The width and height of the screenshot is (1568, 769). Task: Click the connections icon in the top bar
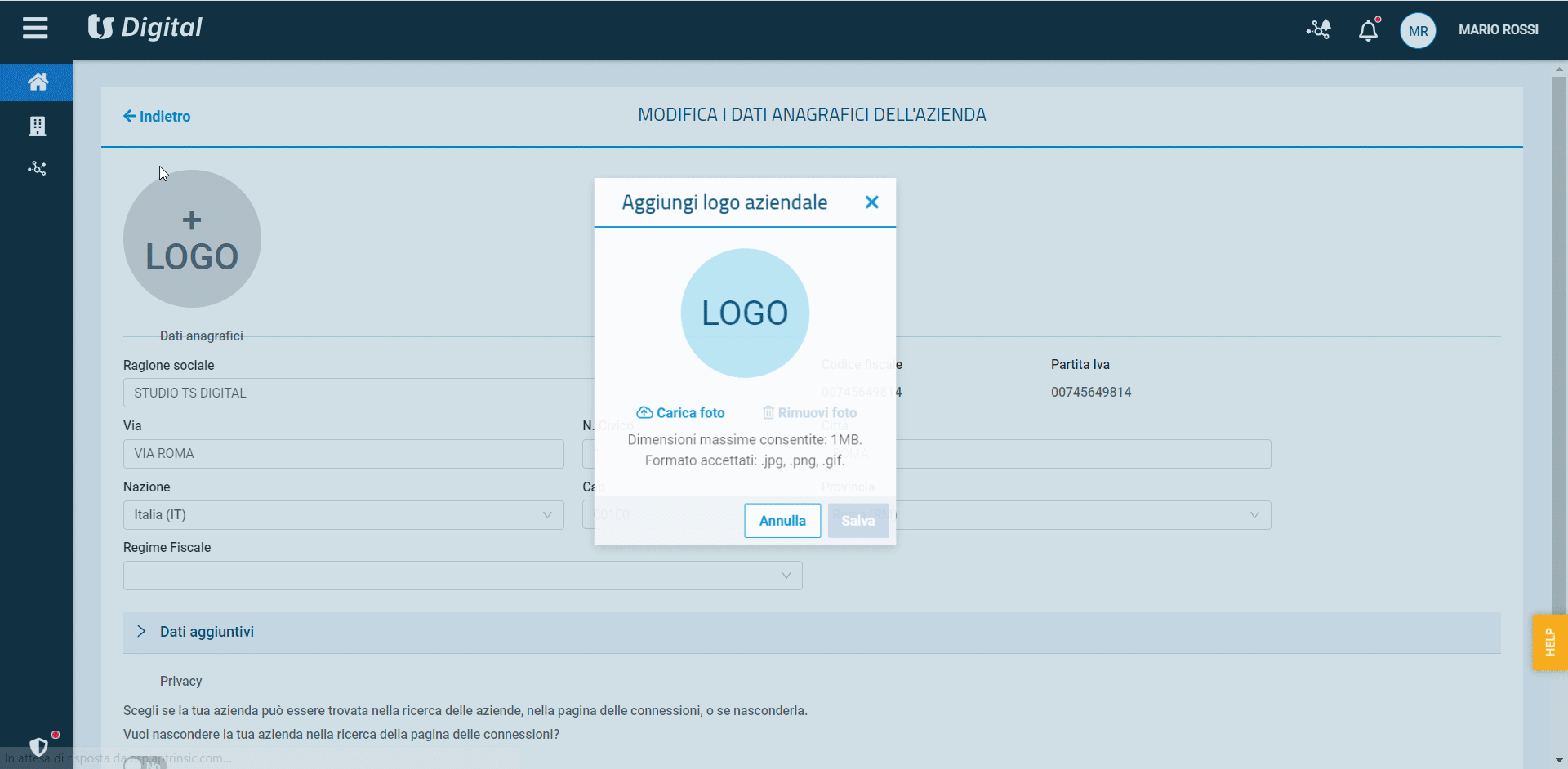[1317, 29]
